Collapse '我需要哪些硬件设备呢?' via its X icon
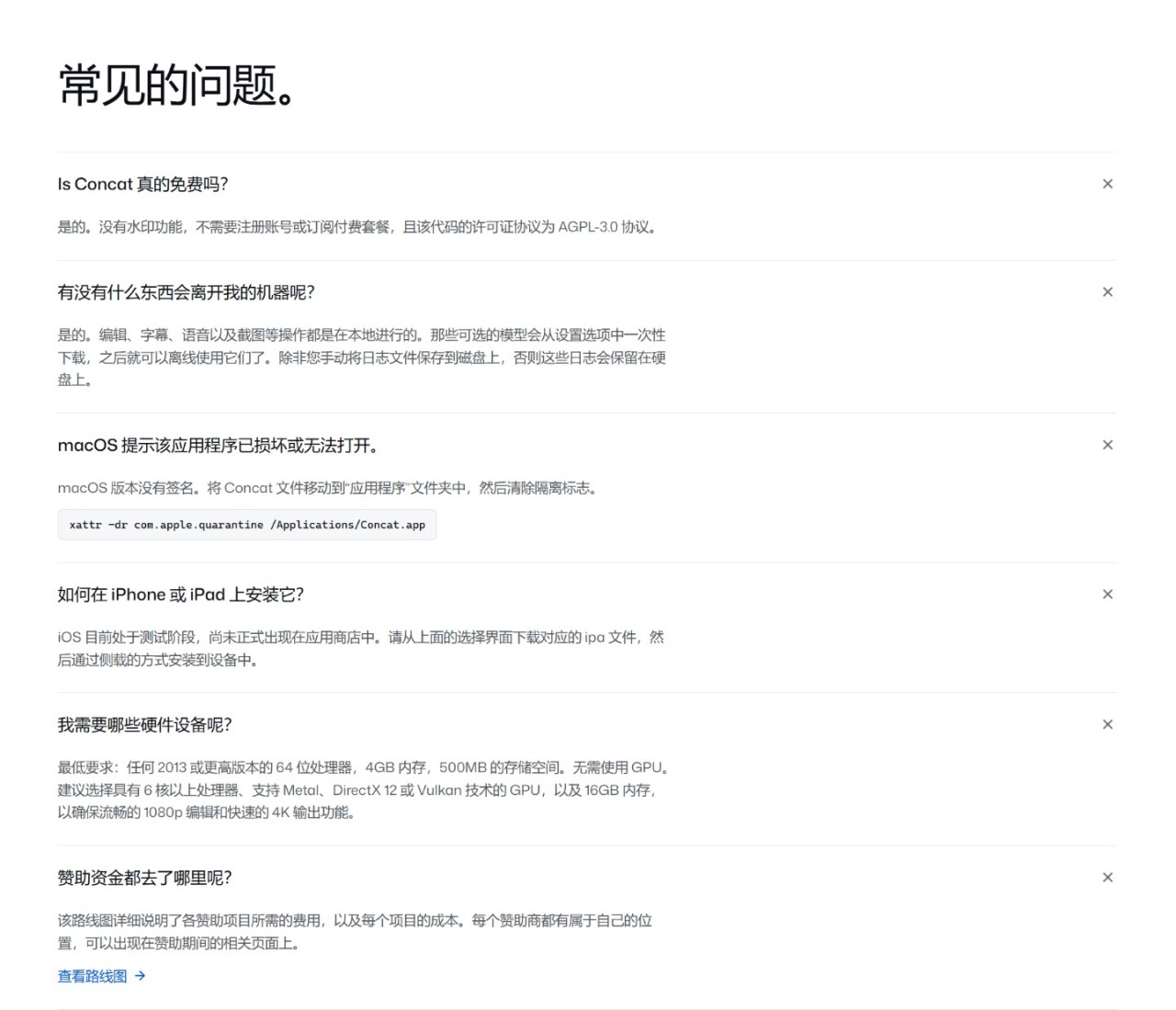 point(1107,724)
